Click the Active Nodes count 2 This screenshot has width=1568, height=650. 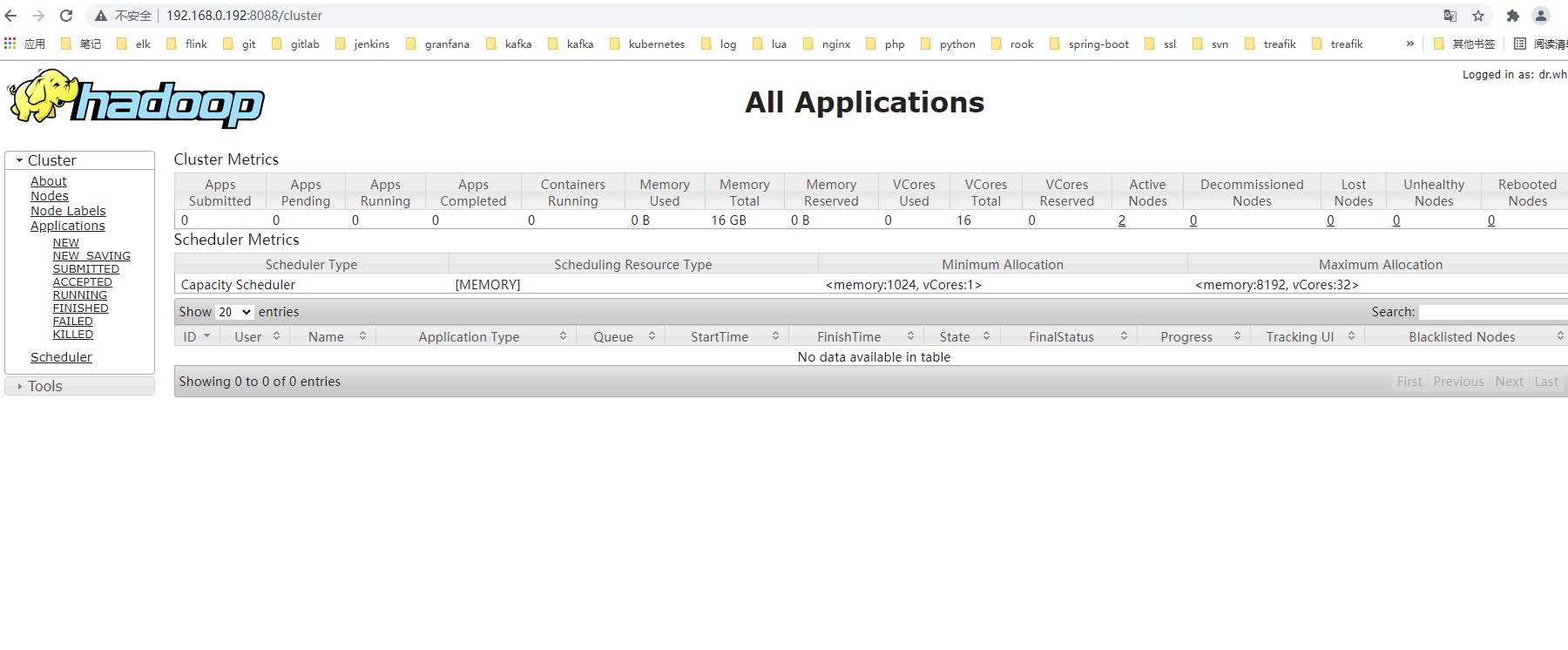(x=1122, y=220)
